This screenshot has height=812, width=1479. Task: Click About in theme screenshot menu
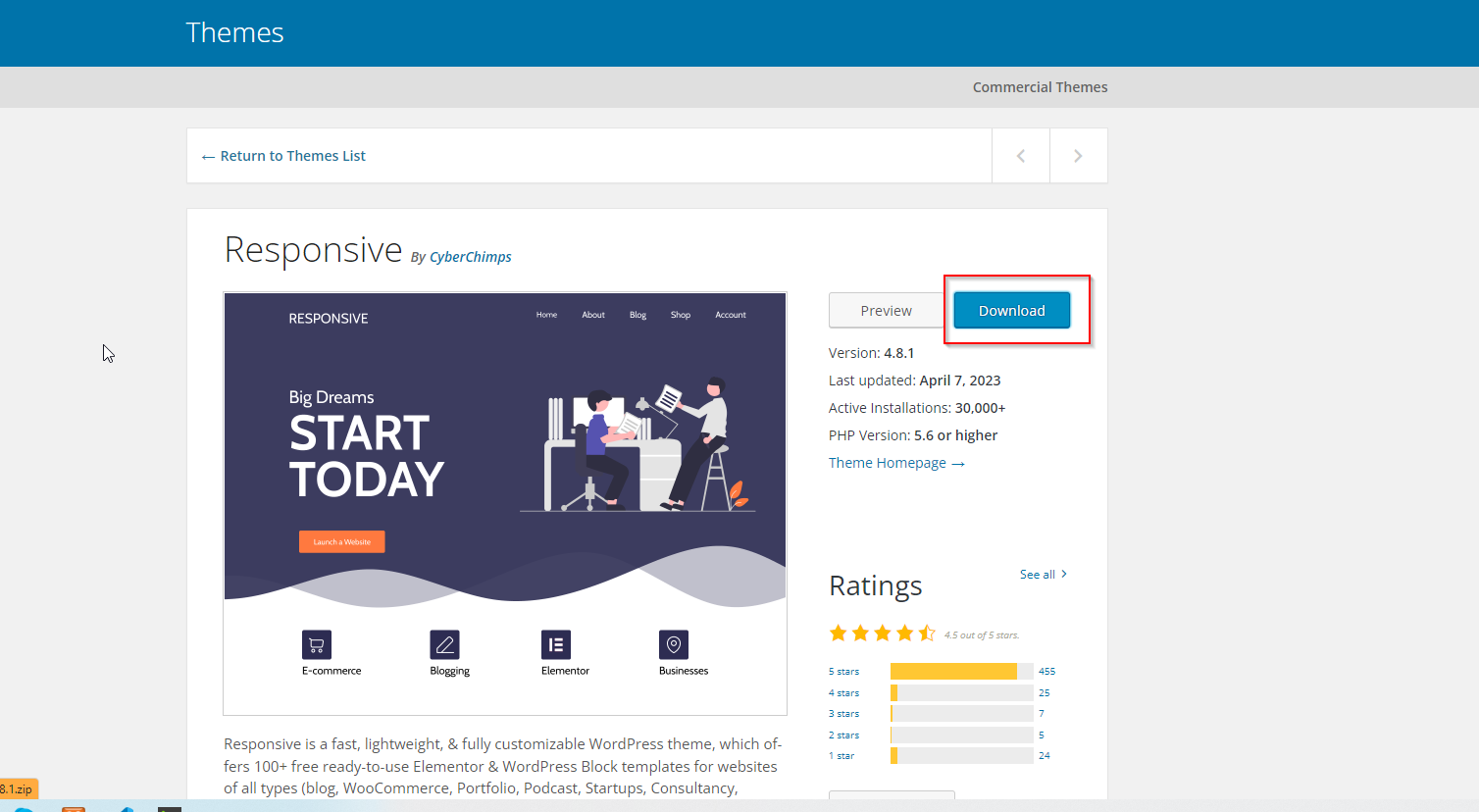(593, 315)
